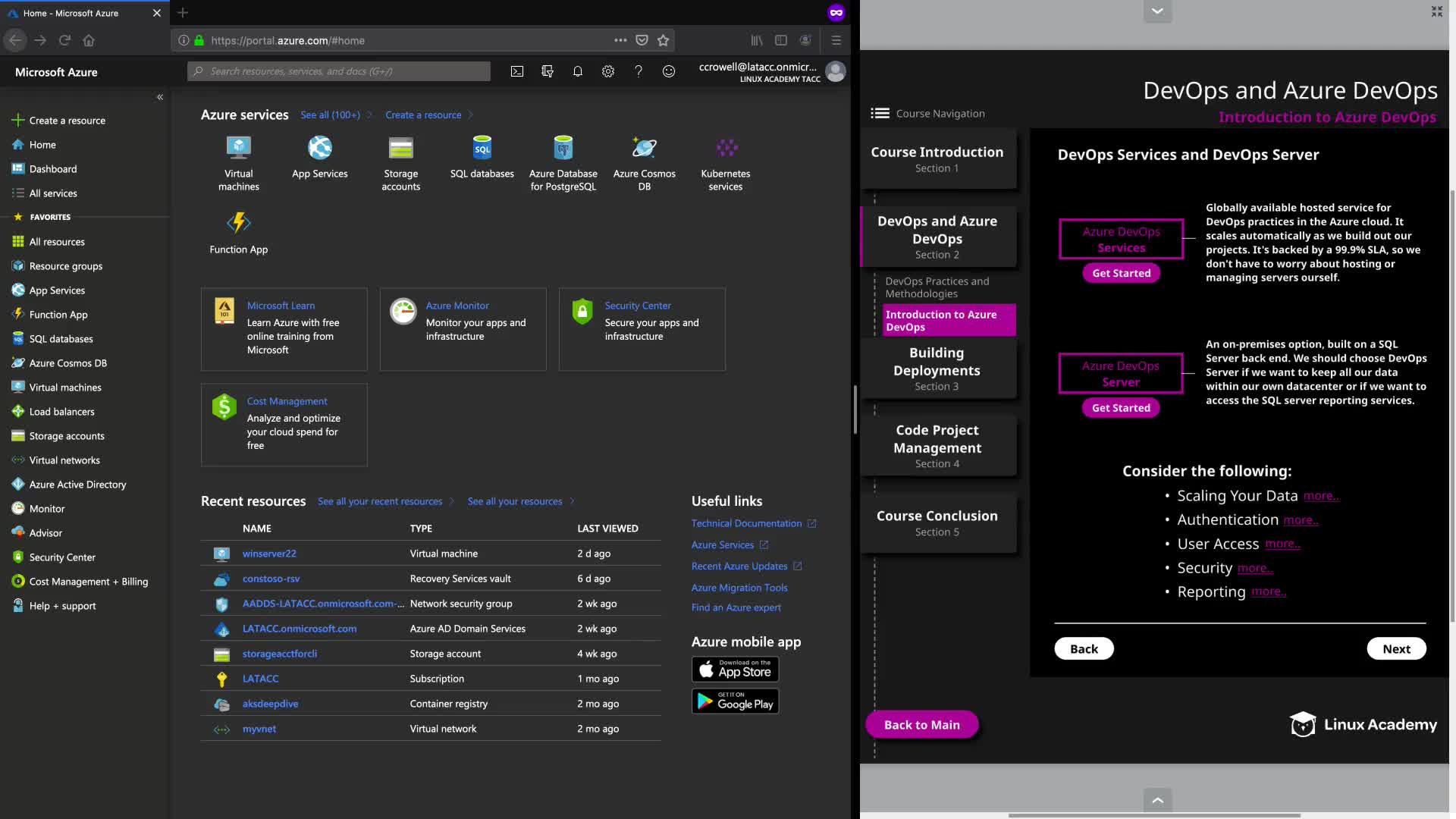The image size is (1456, 819).
Task: Open portal settings gear icon
Action: (x=608, y=71)
